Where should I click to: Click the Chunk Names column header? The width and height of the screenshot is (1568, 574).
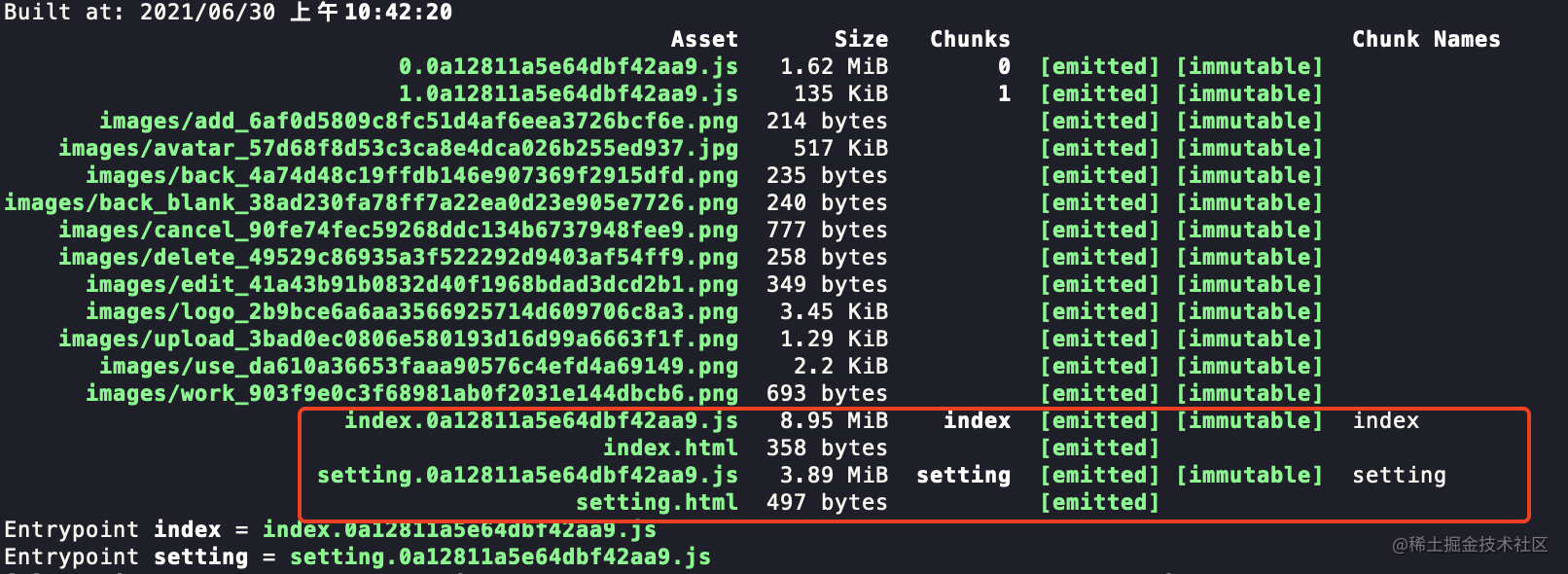tap(1425, 40)
